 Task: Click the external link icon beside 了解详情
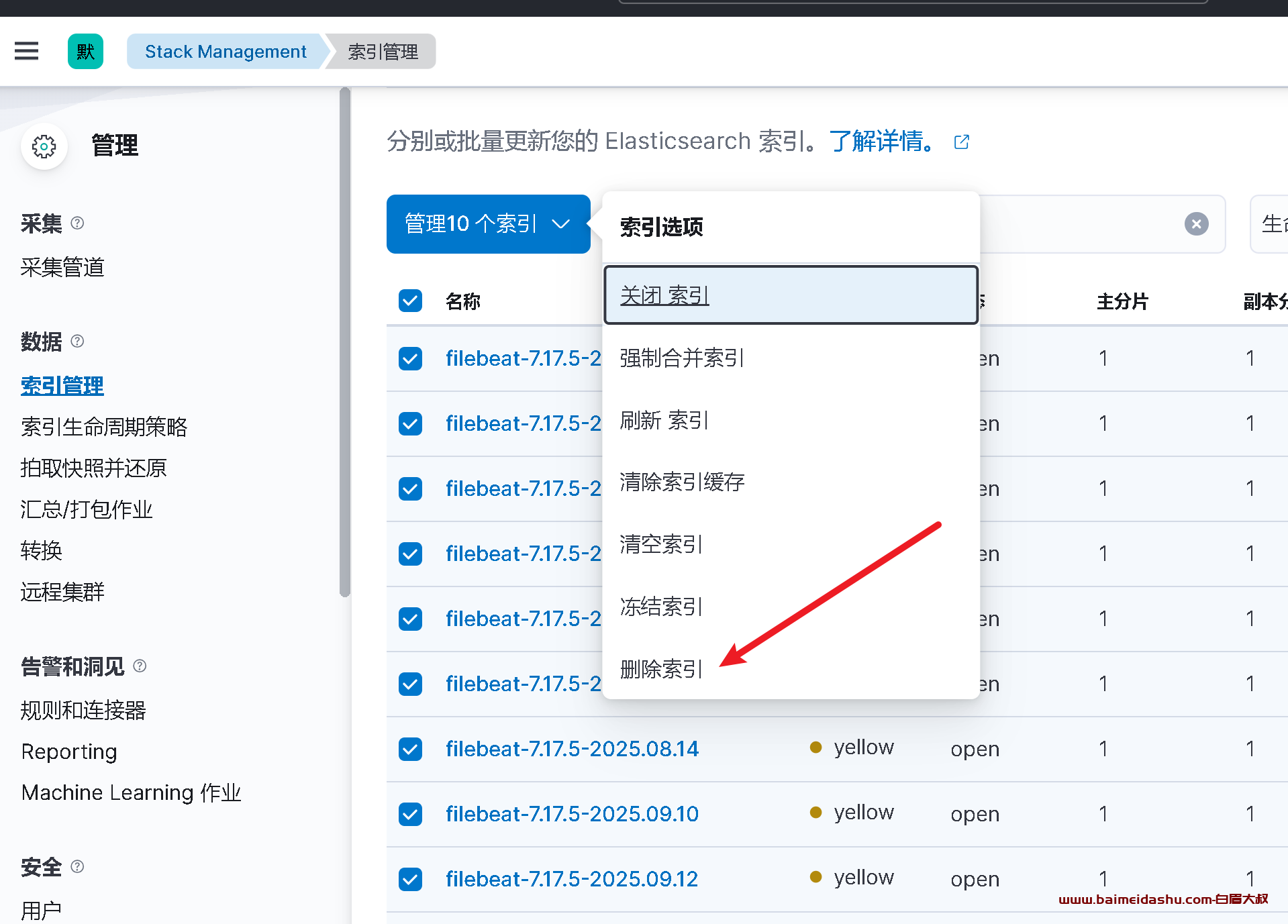(961, 142)
